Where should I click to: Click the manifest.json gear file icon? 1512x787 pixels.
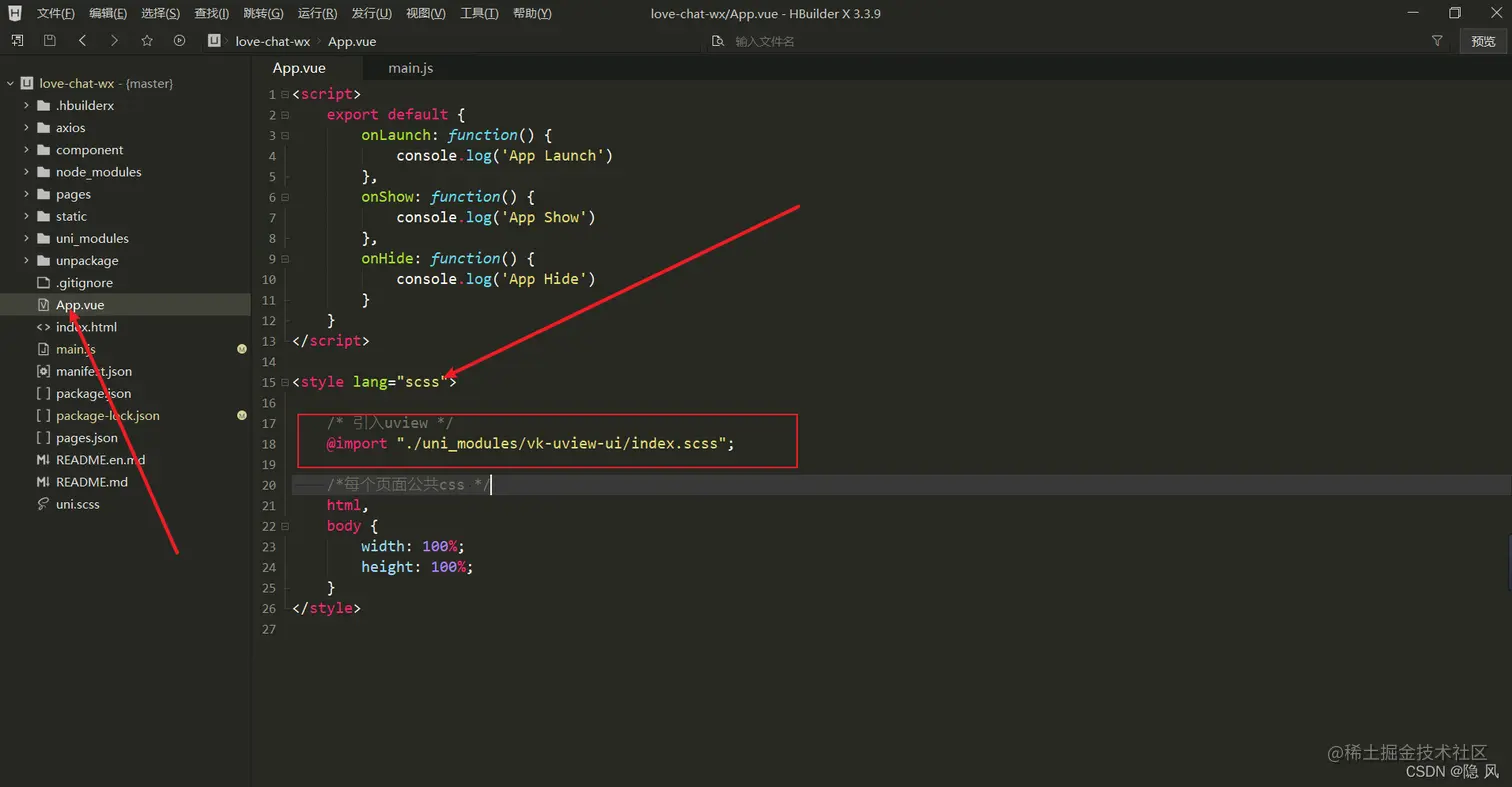(x=43, y=371)
